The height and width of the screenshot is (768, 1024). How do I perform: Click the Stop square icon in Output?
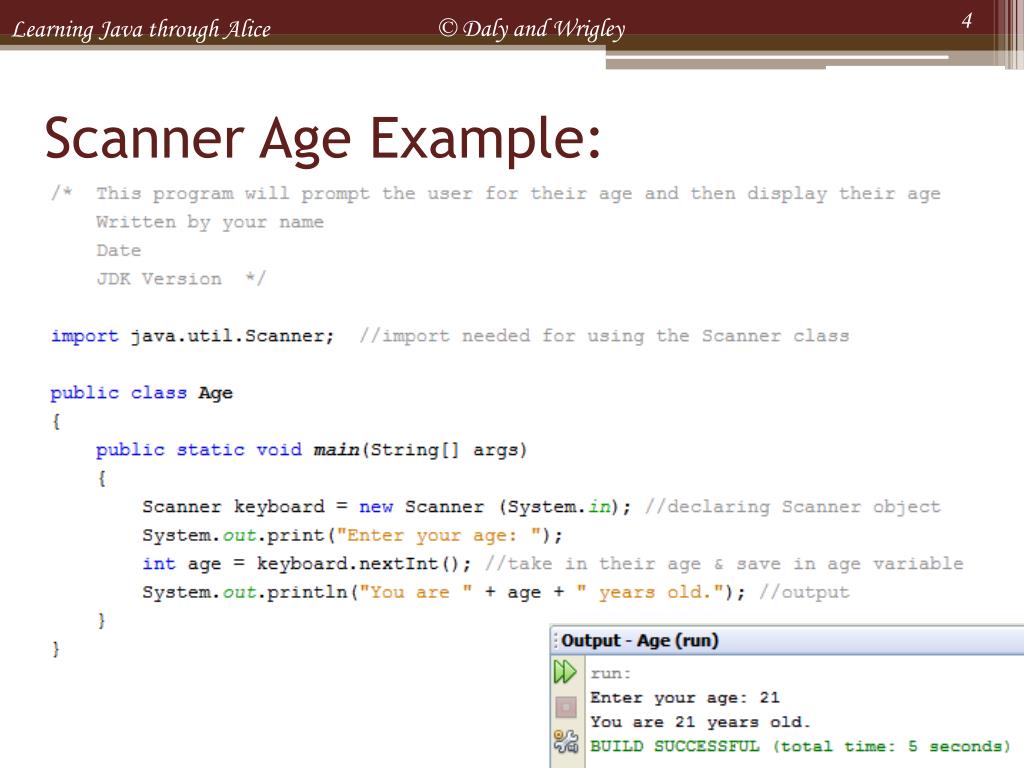click(566, 707)
